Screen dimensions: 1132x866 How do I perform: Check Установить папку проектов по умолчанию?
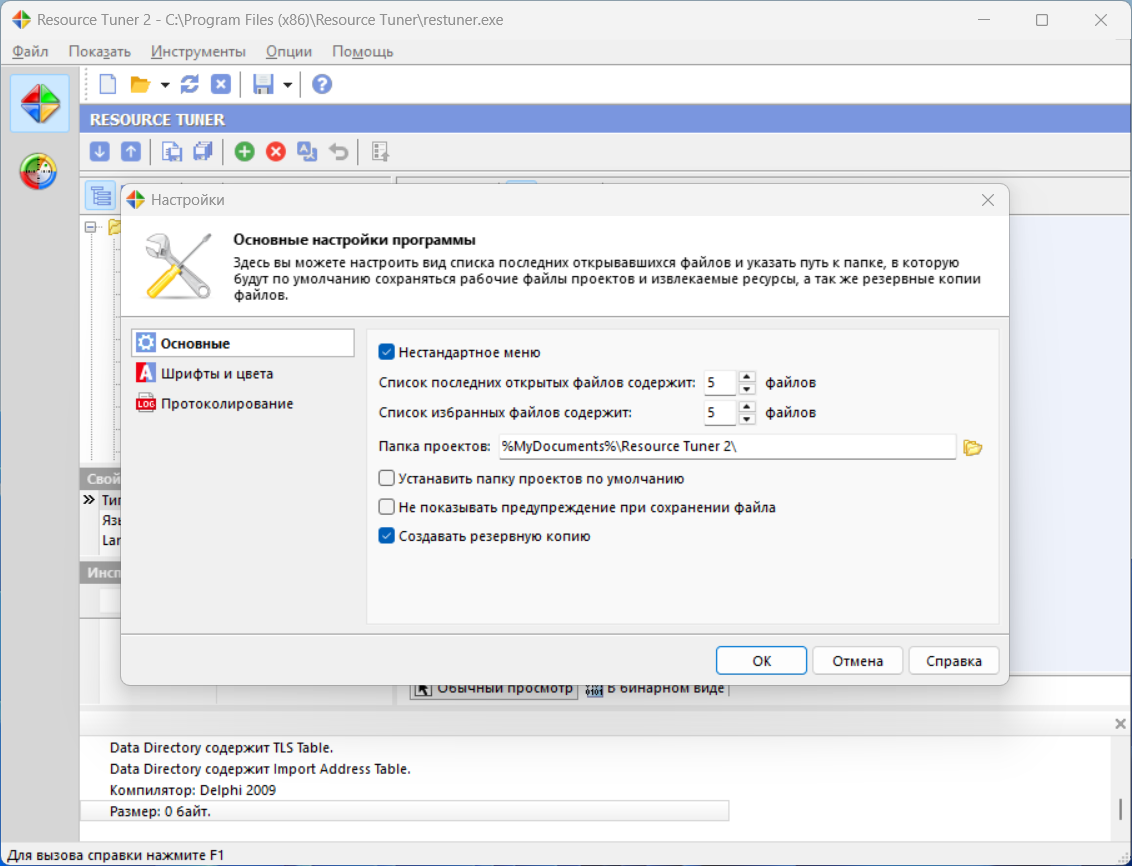tap(387, 478)
